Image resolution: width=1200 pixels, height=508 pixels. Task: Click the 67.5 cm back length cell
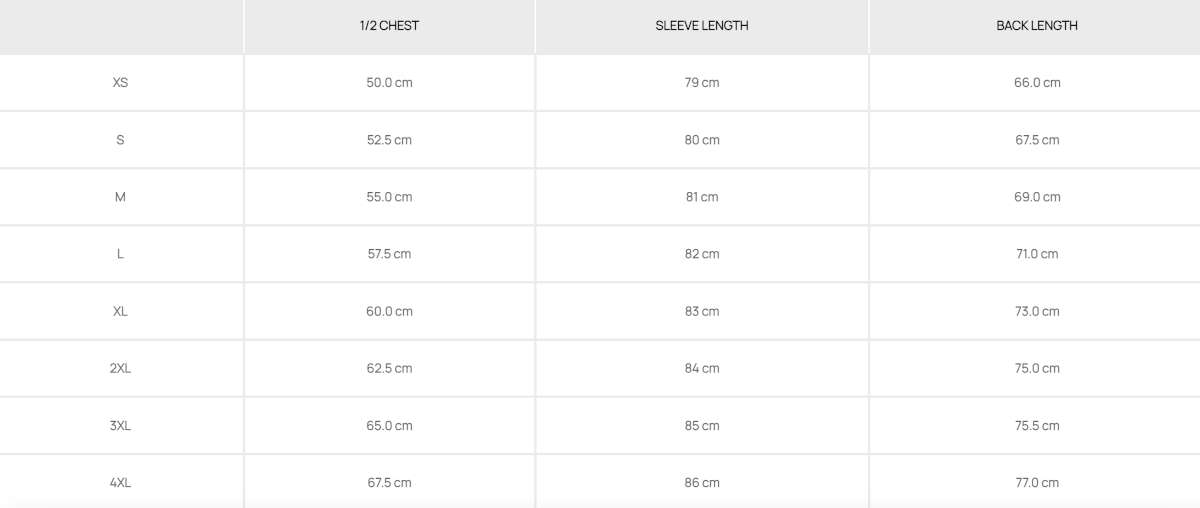pos(1037,140)
